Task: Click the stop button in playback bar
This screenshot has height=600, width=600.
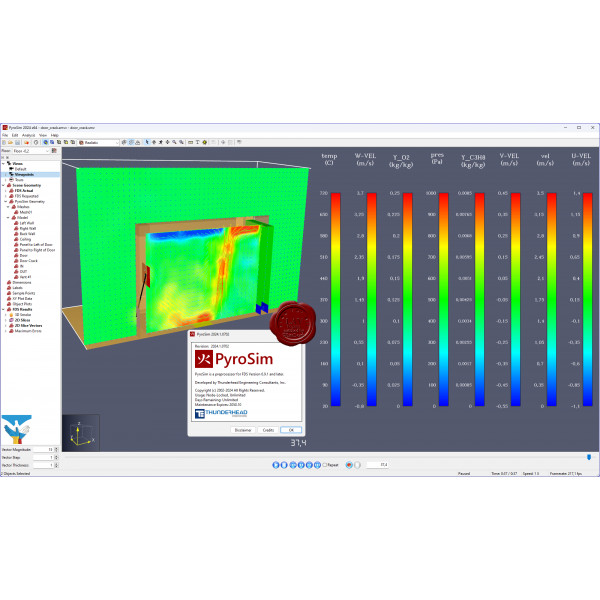Action: point(284,465)
